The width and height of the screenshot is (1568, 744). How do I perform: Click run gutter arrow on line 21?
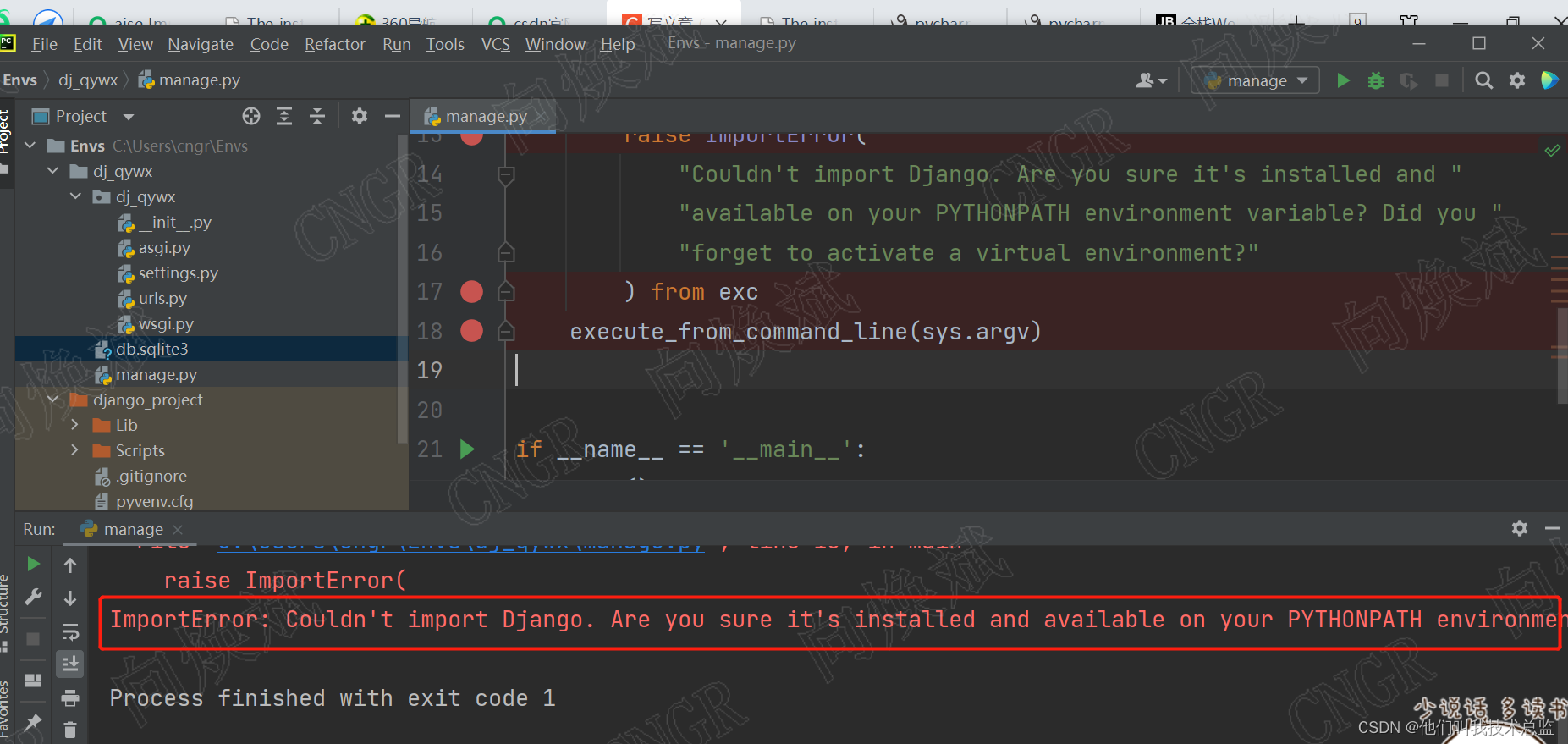[x=466, y=449]
